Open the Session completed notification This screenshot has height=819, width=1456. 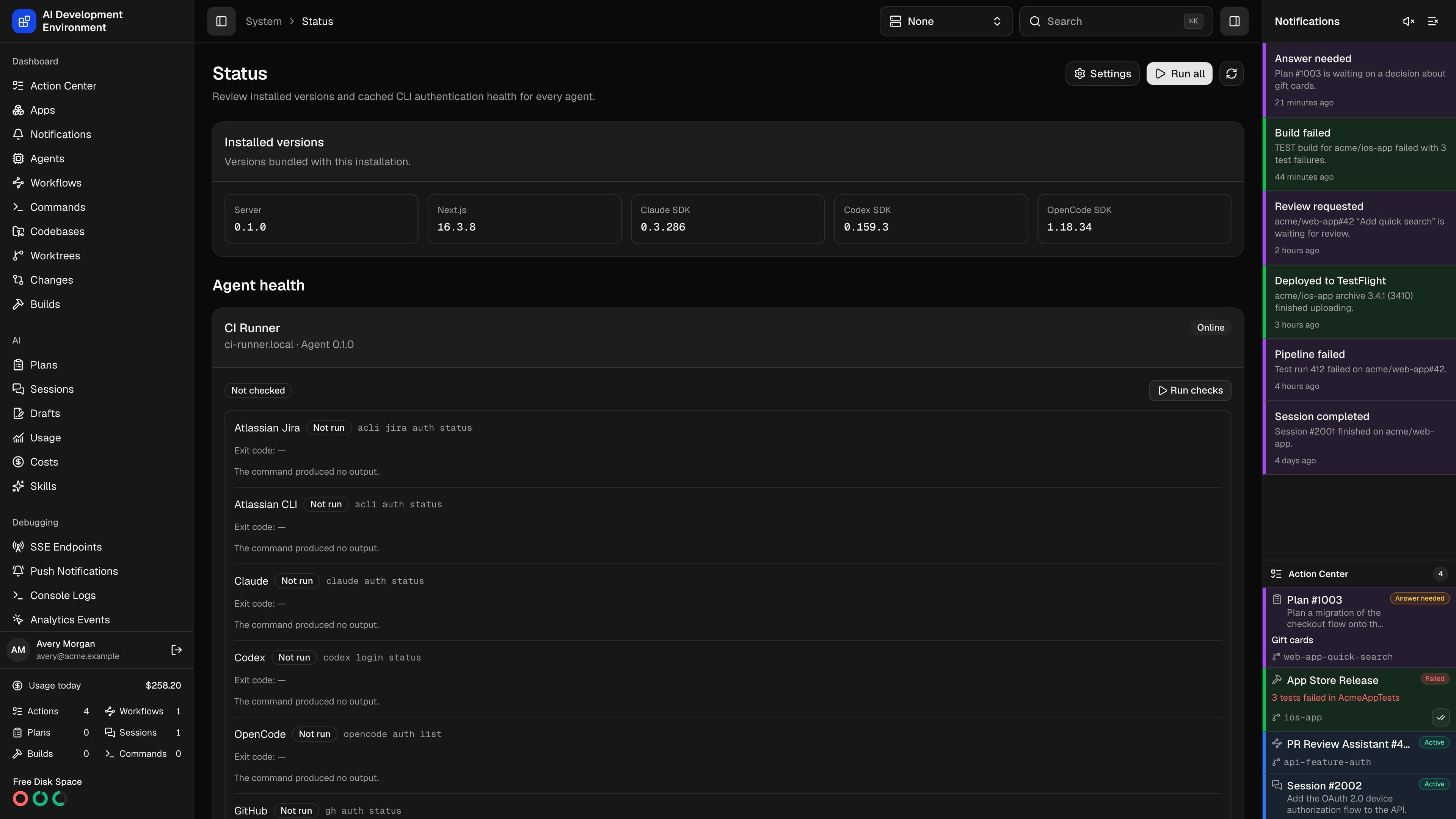(x=1359, y=438)
